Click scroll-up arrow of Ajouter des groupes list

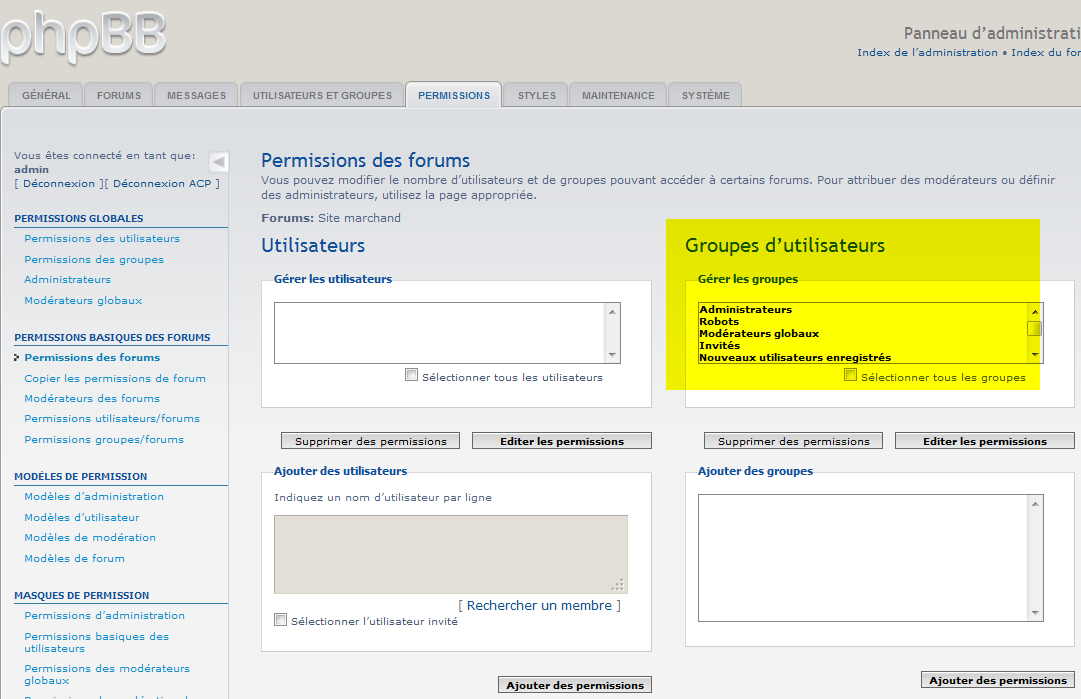1035,504
